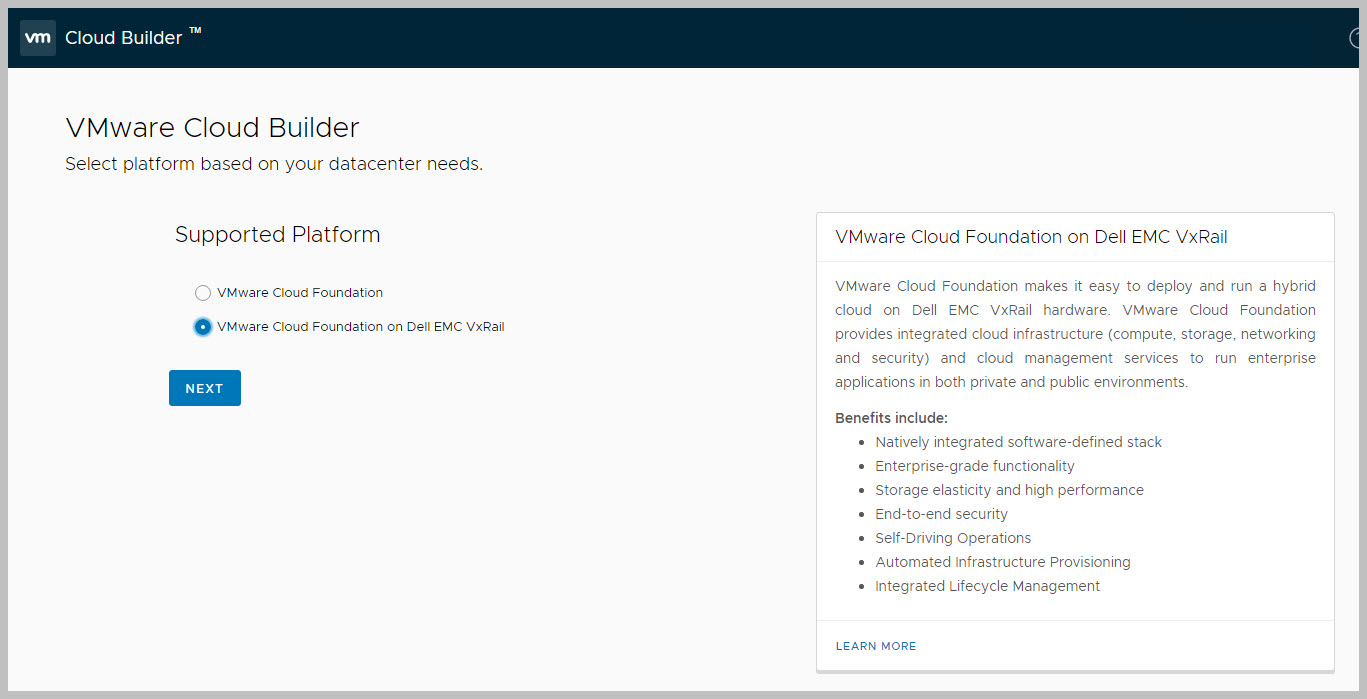
Task: Click "End-to-end security" bullet item
Action: click(941, 514)
